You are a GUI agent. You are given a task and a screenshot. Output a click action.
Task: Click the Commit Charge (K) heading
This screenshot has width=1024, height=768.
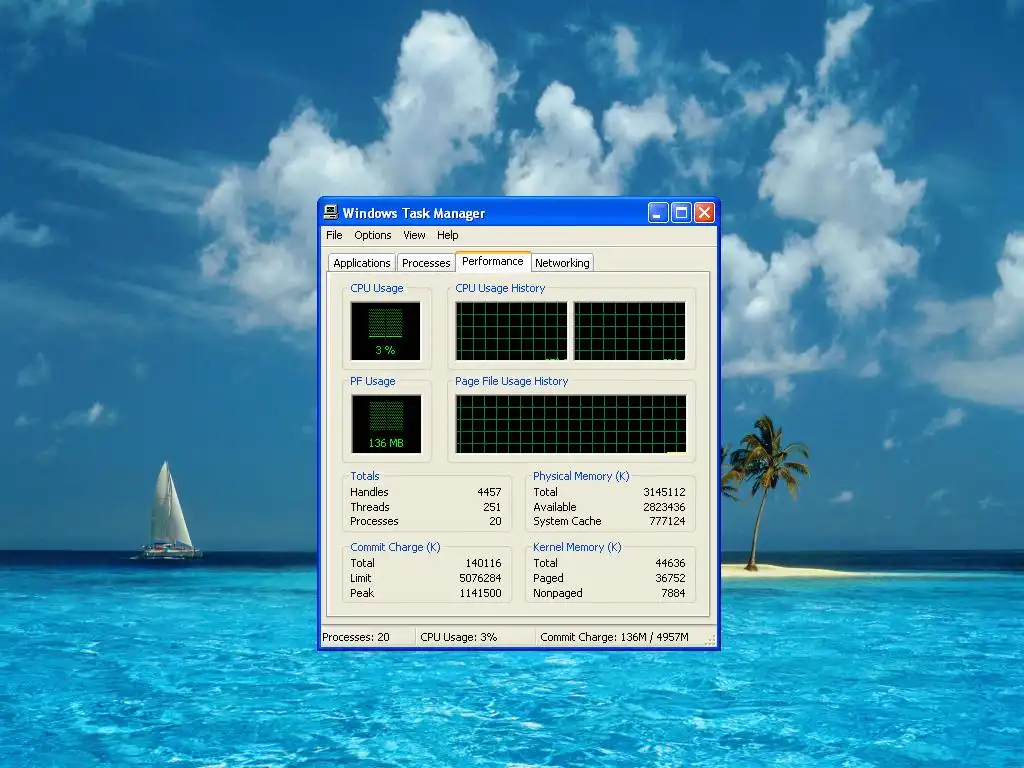[395, 547]
